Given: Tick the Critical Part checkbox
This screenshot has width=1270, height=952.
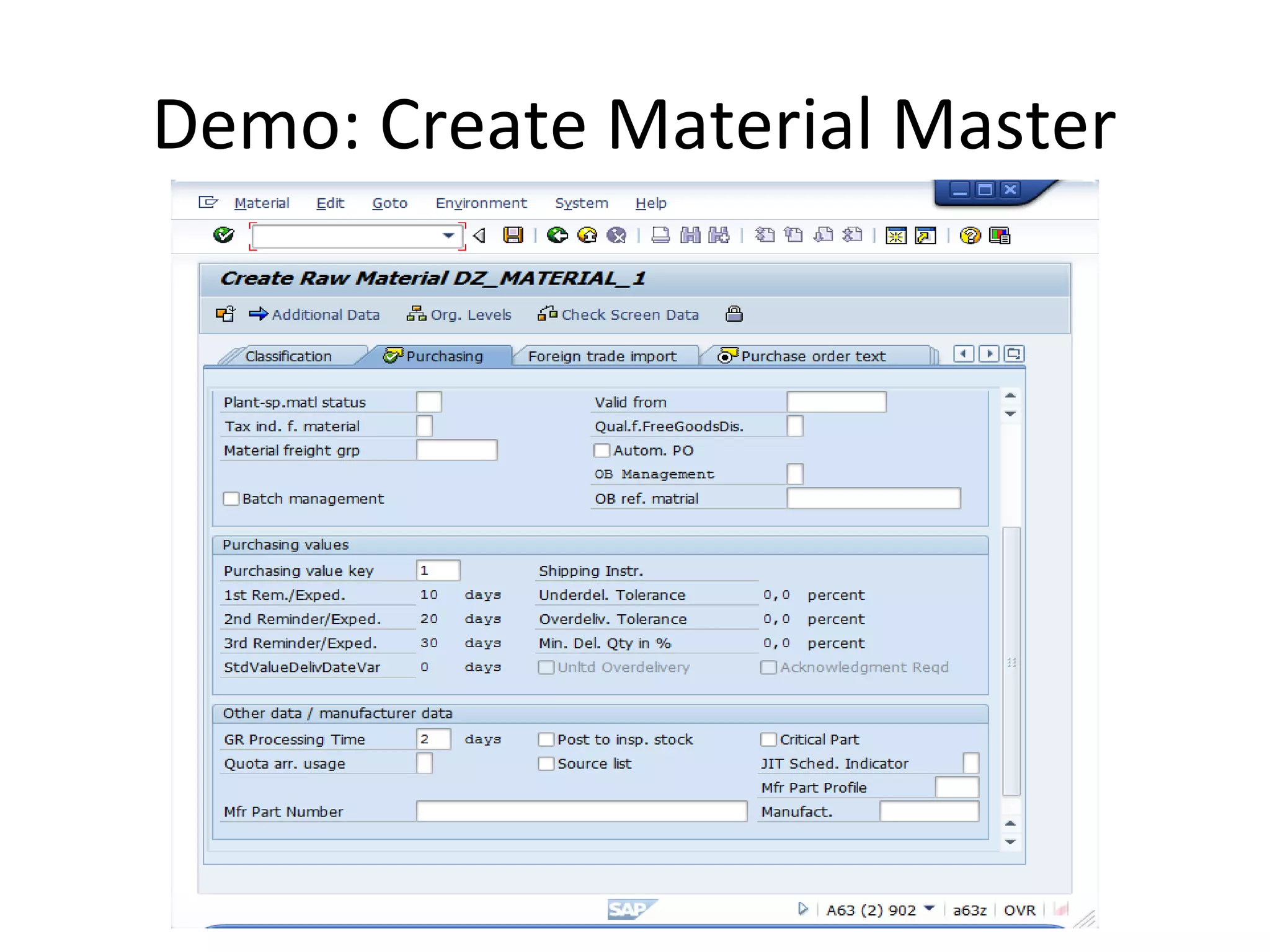Looking at the screenshot, I should (x=768, y=739).
